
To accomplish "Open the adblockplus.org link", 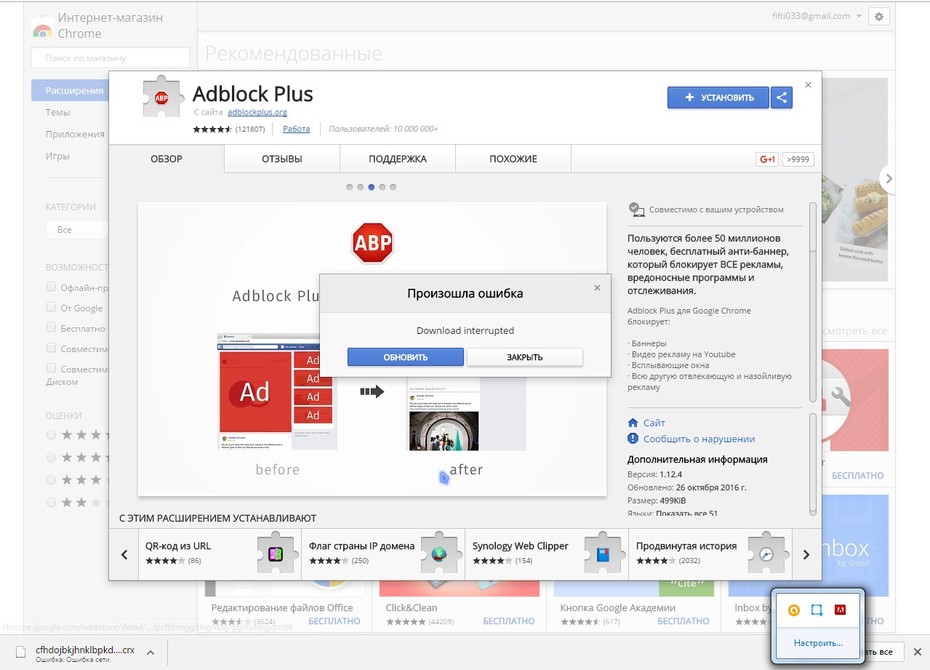I will point(257,111).
